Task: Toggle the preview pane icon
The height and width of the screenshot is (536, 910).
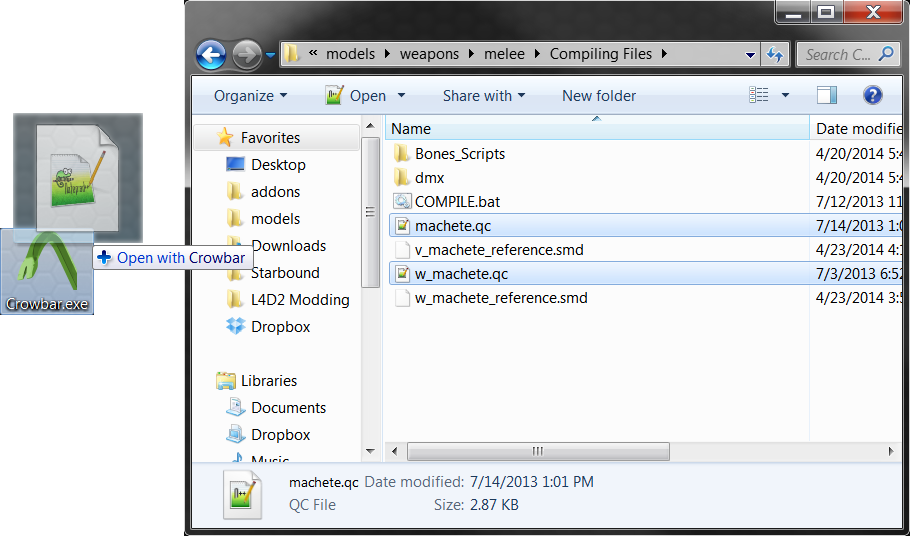Action: (x=826, y=95)
